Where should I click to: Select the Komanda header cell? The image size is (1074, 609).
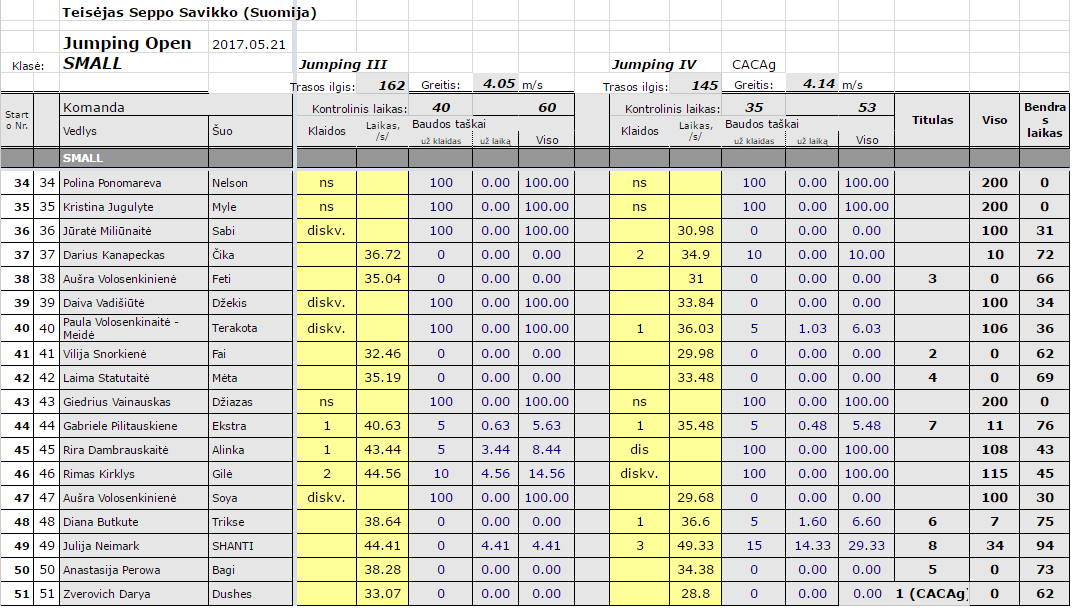(x=95, y=108)
